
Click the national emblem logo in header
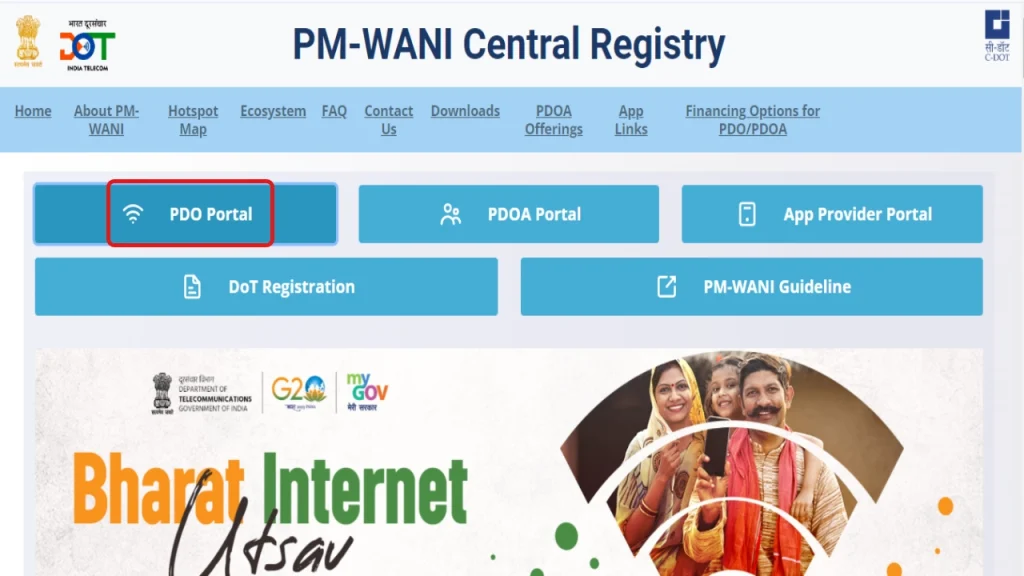point(28,42)
